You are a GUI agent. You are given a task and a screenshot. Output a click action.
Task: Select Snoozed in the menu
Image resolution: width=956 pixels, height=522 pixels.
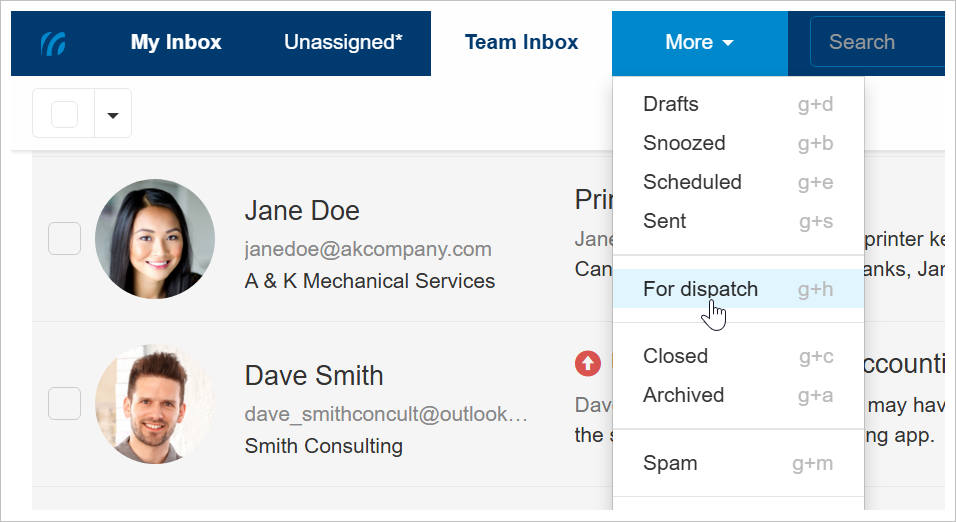coord(684,143)
